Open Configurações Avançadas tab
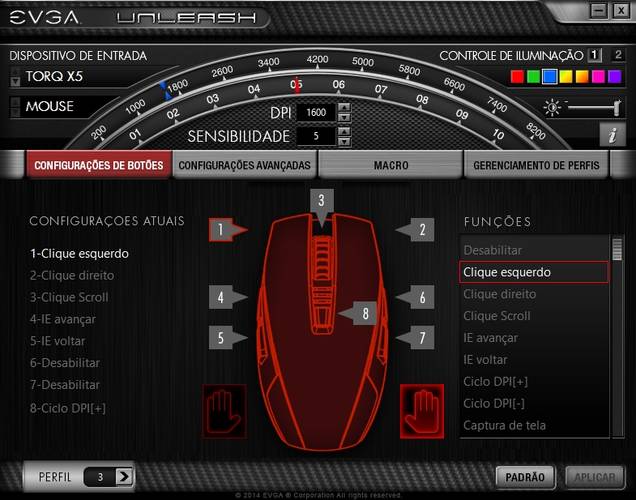The height and width of the screenshot is (500, 636). (244, 165)
